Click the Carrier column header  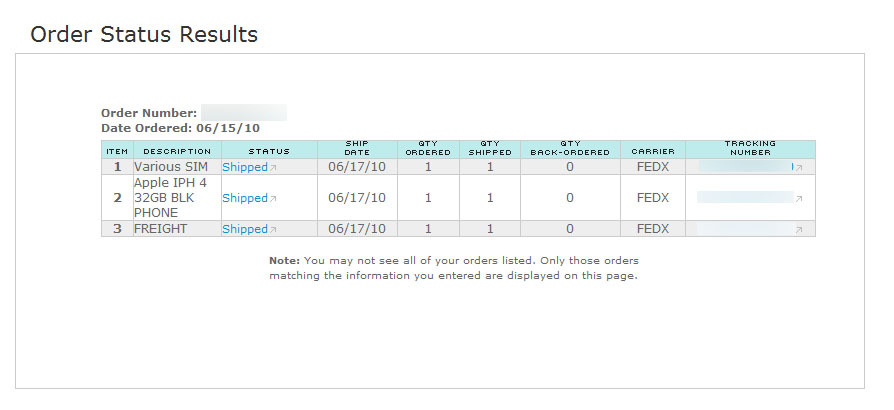coord(652,152)
